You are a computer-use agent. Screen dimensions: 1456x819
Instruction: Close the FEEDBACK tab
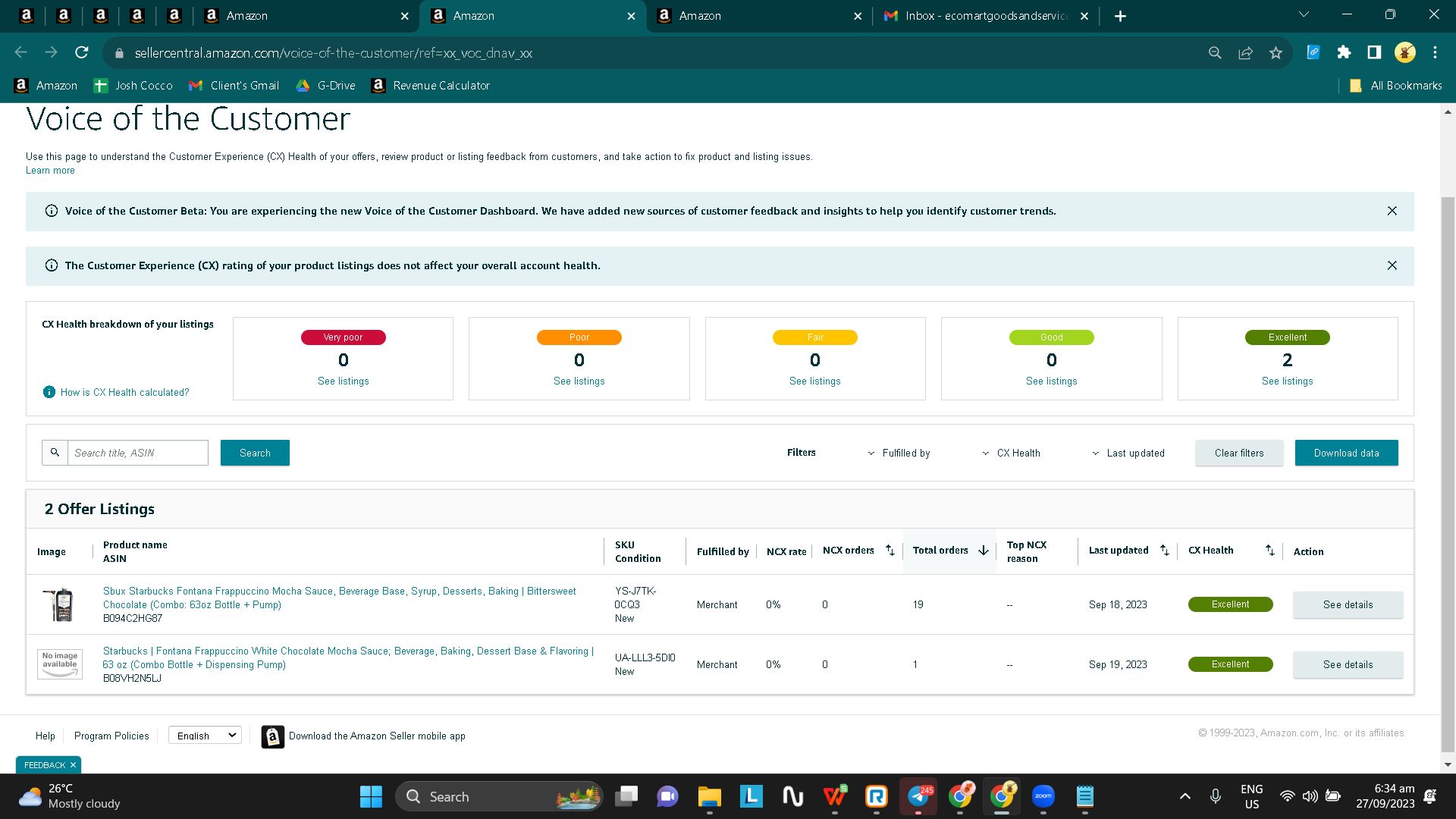click(73, 765)
